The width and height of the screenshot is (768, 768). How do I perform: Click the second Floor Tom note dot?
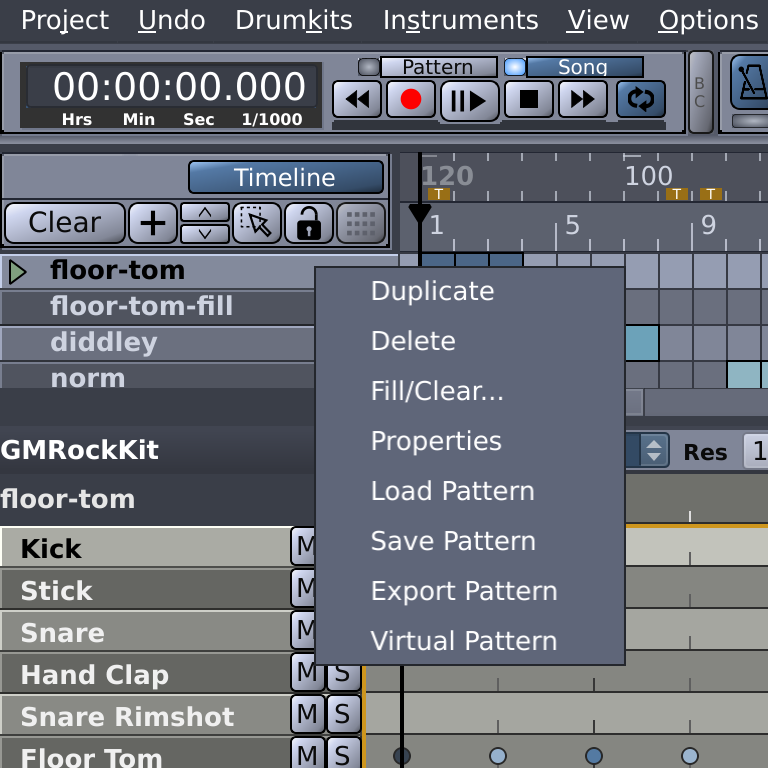(498, 756)
